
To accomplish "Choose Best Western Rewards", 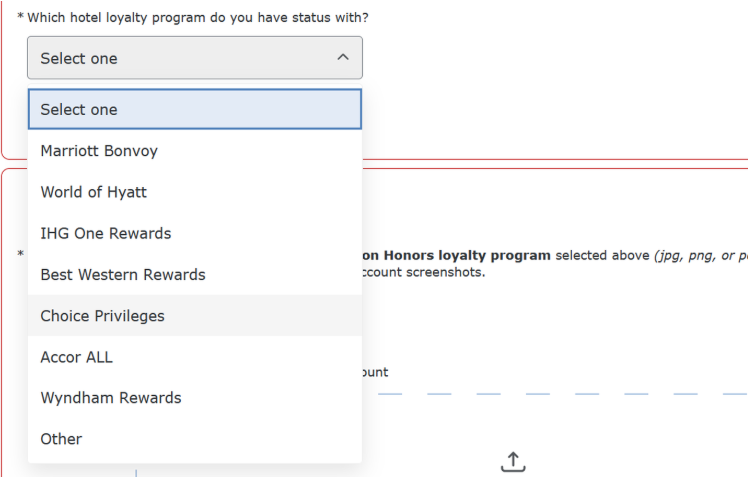I will (x=195, y=274).
